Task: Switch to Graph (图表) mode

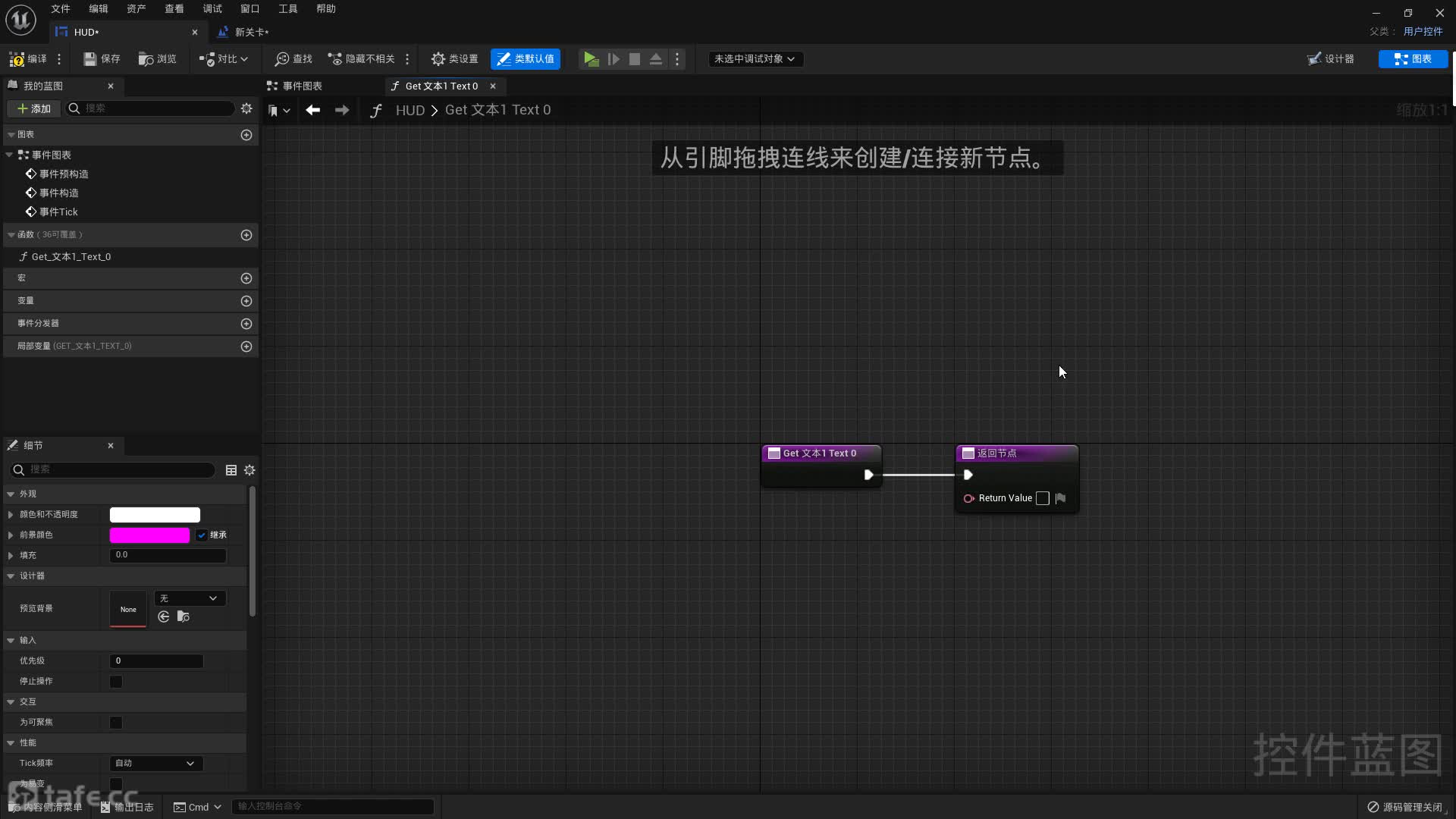Action: tap(1413, 58)
